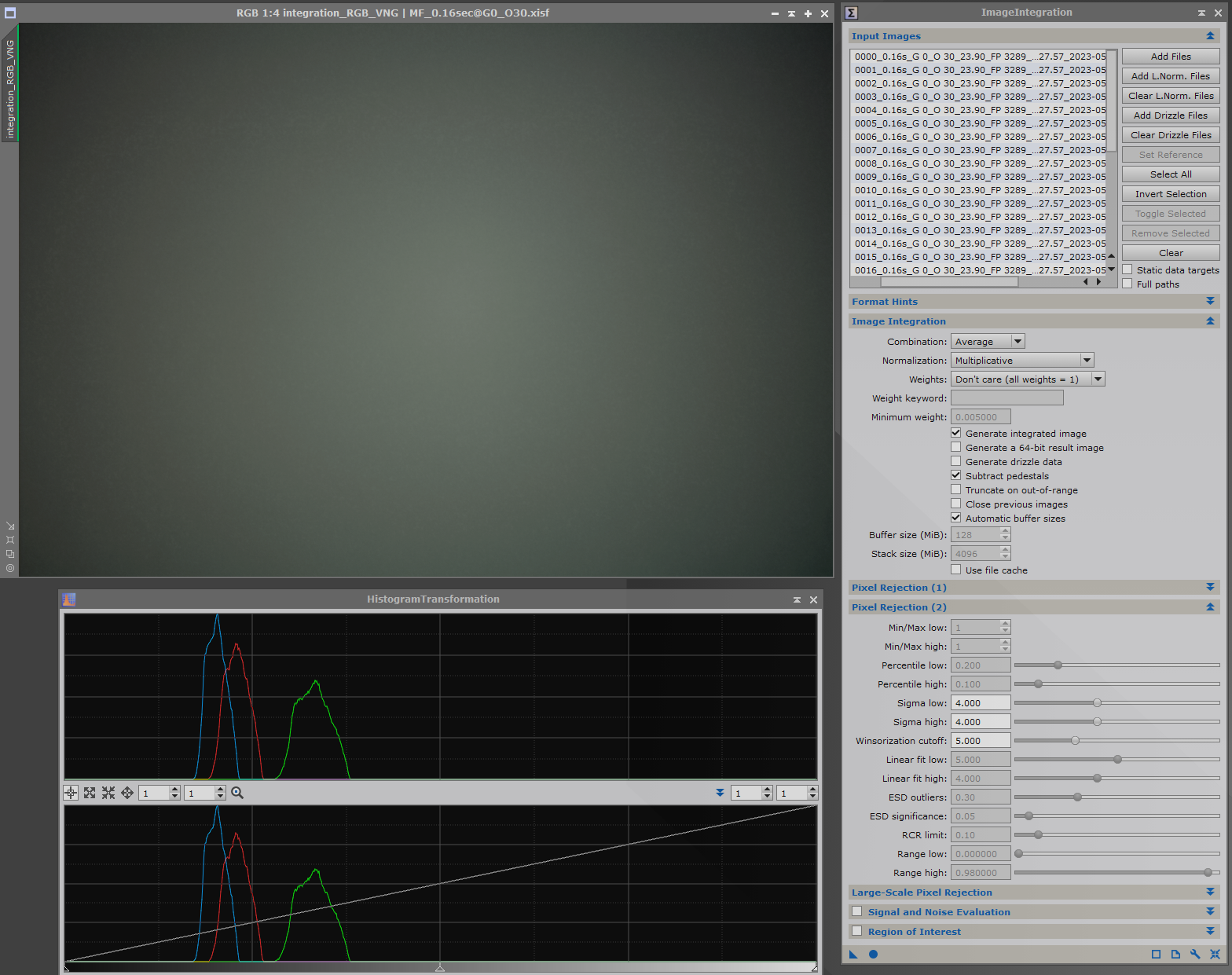Image resolution: width=1232 pixels, height=975 pixels.
Task: Uncheck Subtract pedestals option
Action: tap(956, 476)
